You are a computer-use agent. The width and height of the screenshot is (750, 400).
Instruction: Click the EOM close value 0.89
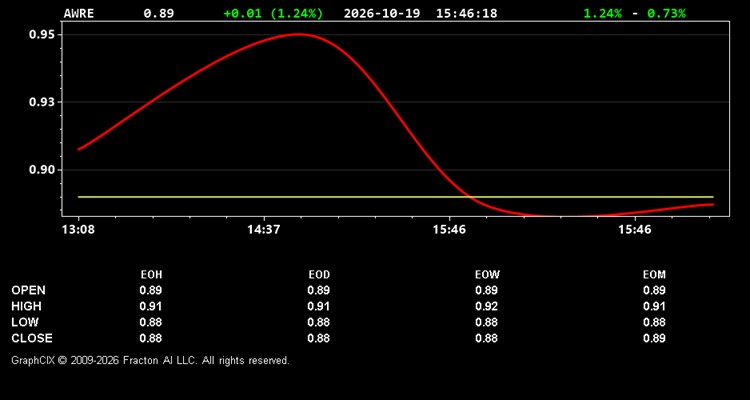pyautogui.click(x=654, y=338)
